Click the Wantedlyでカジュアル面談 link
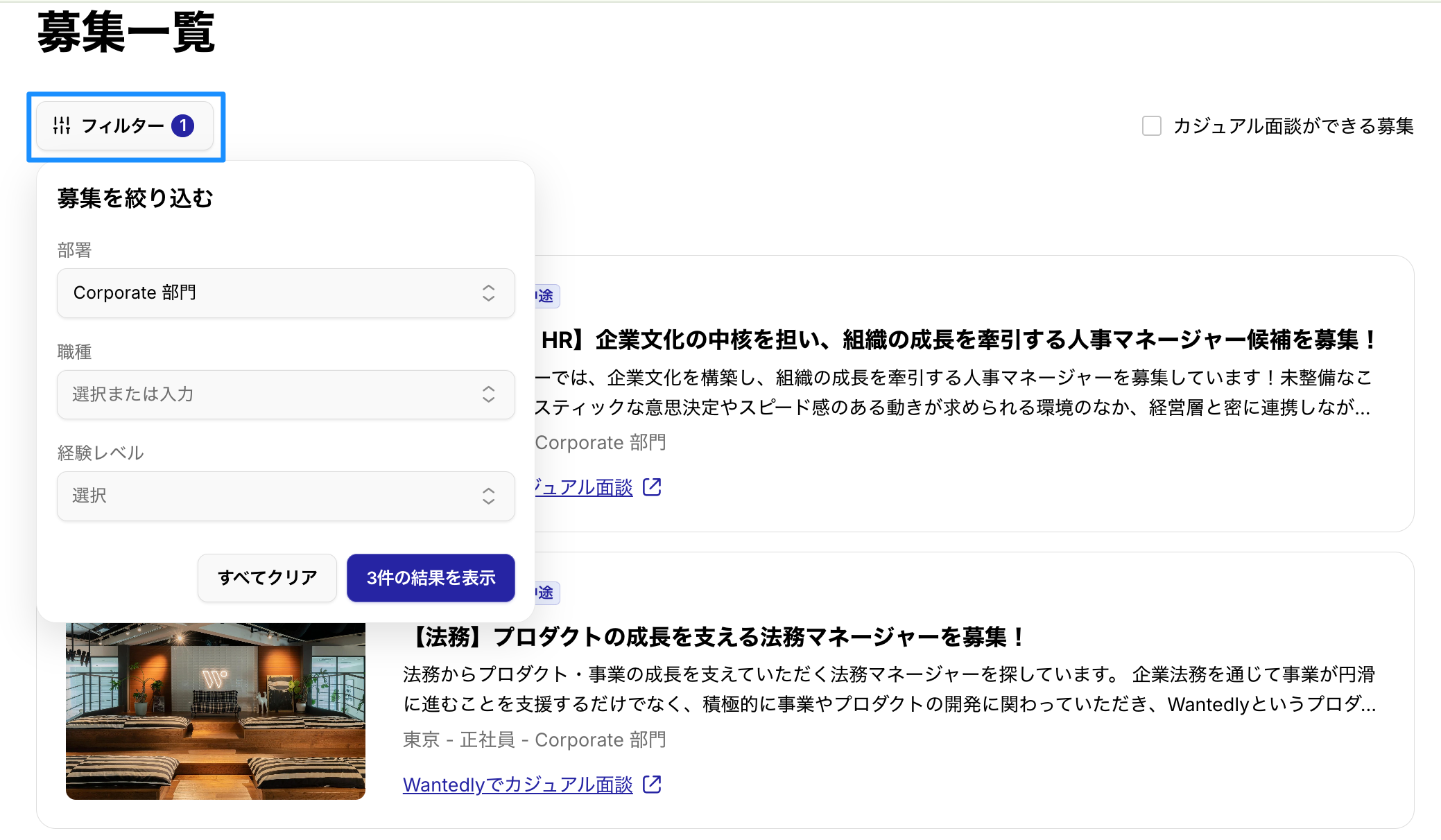 click(x=517, y=785)
